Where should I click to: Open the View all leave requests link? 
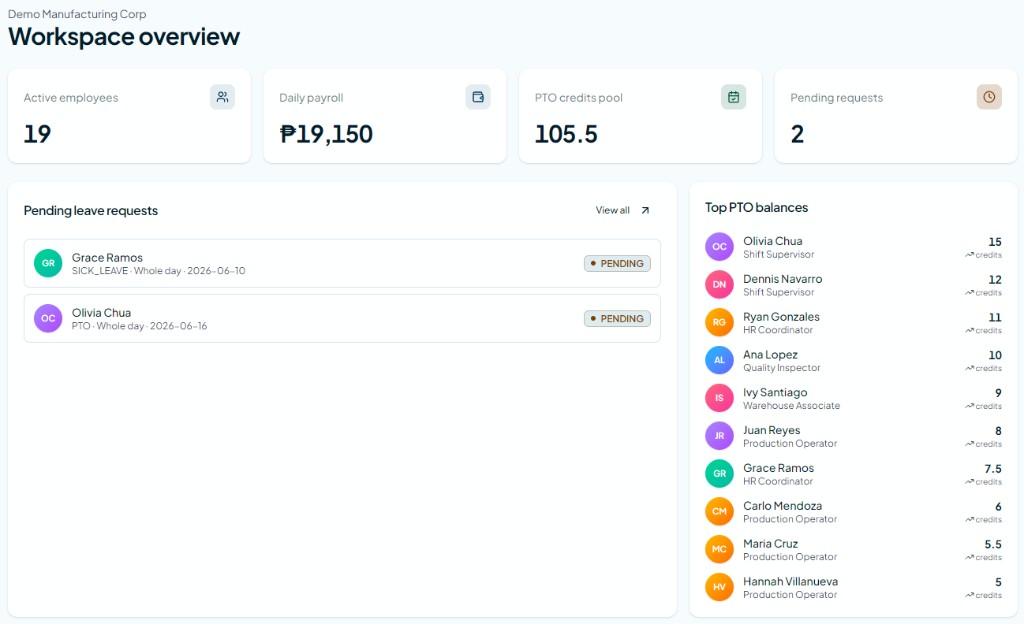(x=622, y=210)
